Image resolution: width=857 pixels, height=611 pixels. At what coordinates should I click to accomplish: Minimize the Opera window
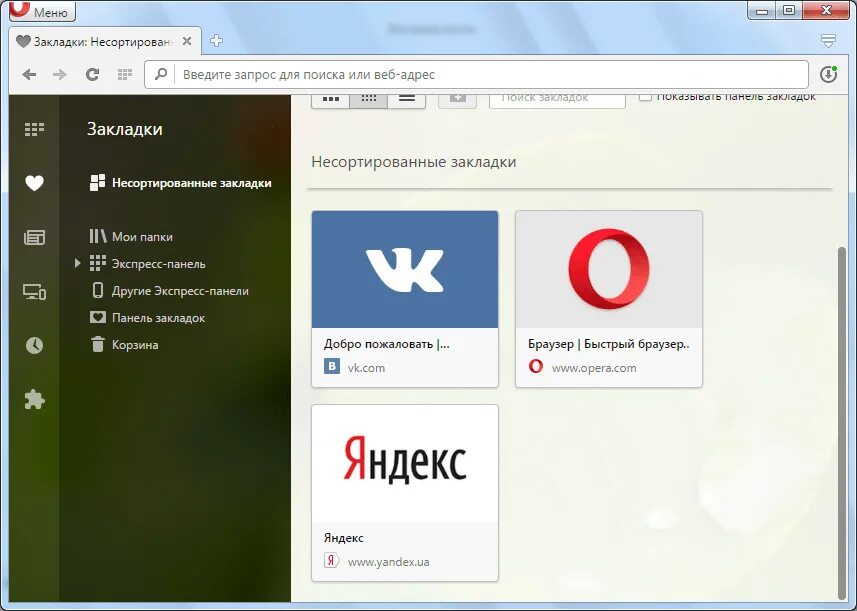[x=762, y=10]
